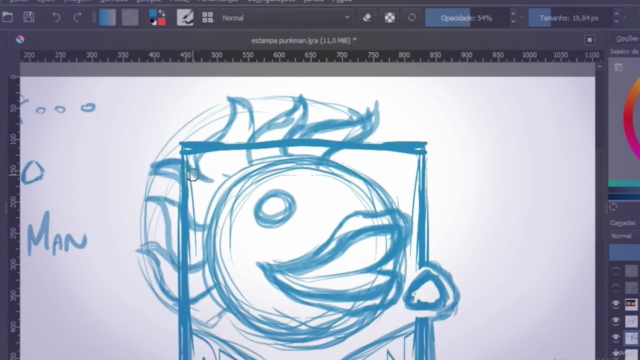
Task: Redo the undone action
Action: pos(78,18)
